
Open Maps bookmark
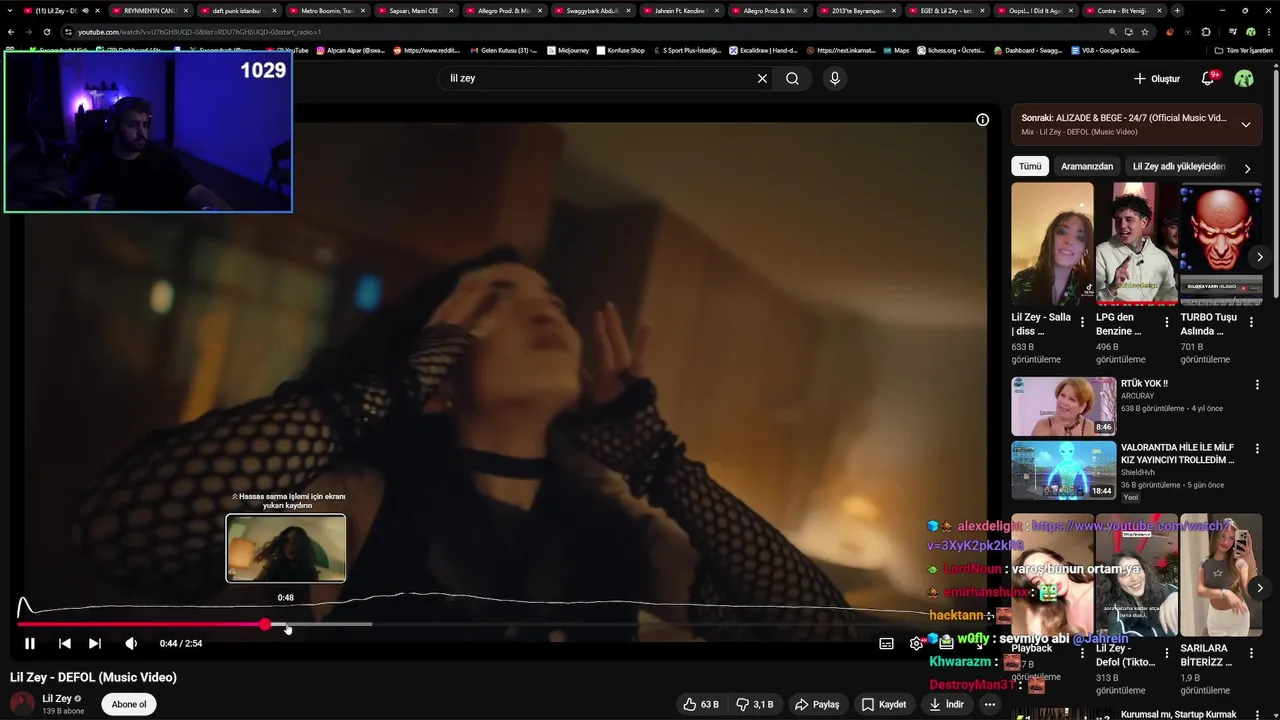tap(896, 50)
